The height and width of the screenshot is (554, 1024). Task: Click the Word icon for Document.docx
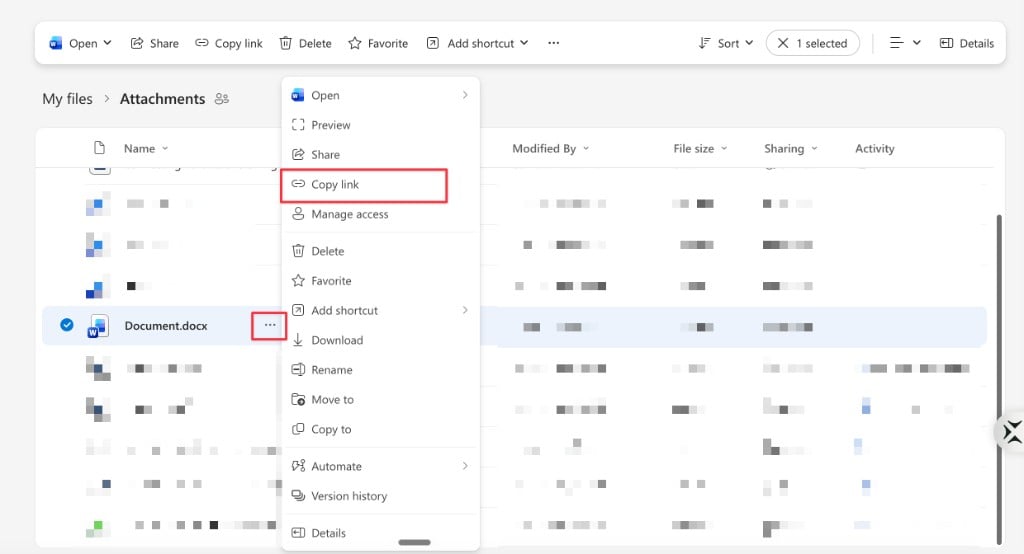click(x=98, y=326)
